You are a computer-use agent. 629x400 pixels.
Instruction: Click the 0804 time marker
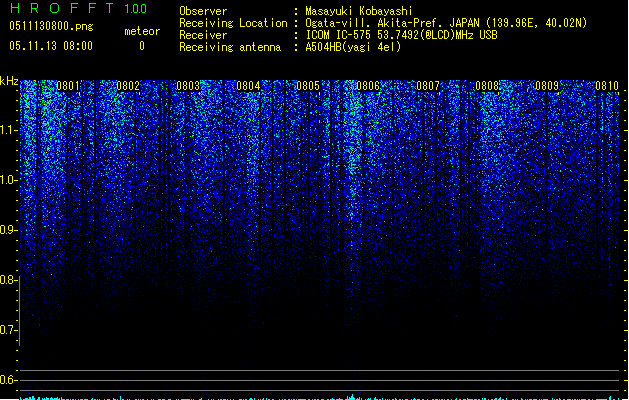(248, 86)
